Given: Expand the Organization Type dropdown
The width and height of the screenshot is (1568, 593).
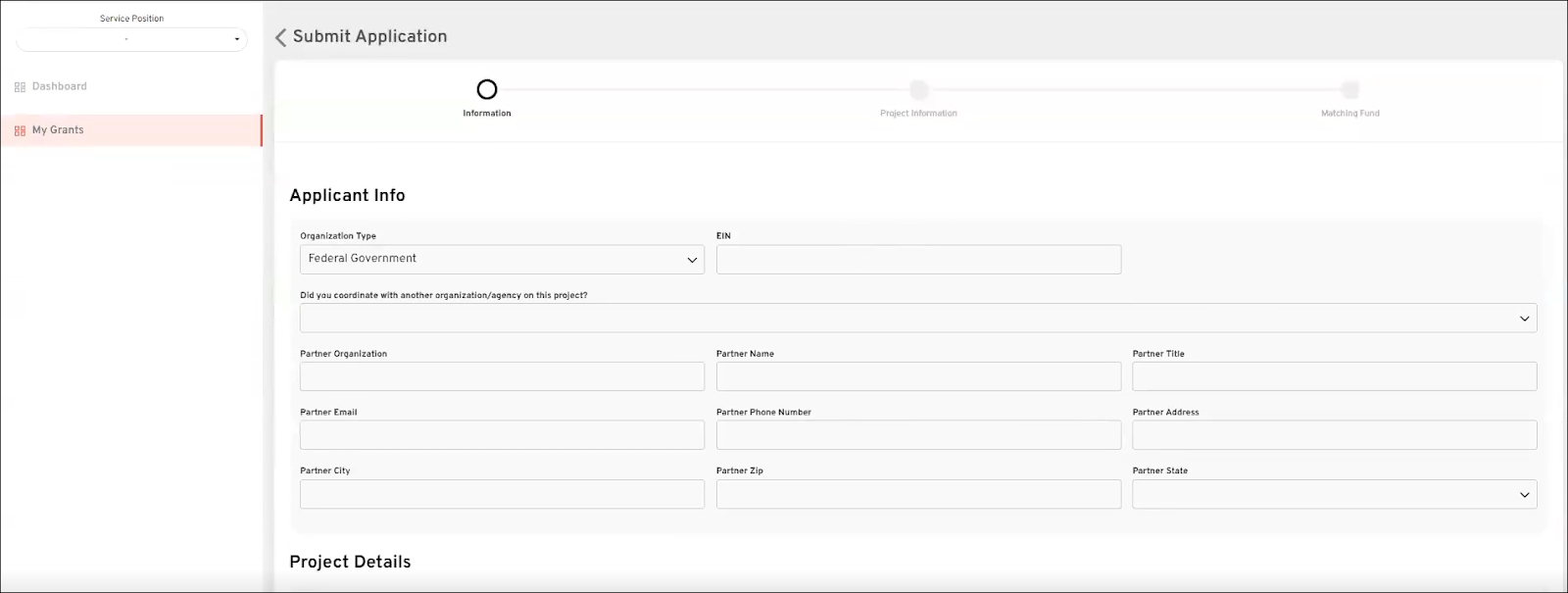Looking at the screenshot, I should click(502, 260).
